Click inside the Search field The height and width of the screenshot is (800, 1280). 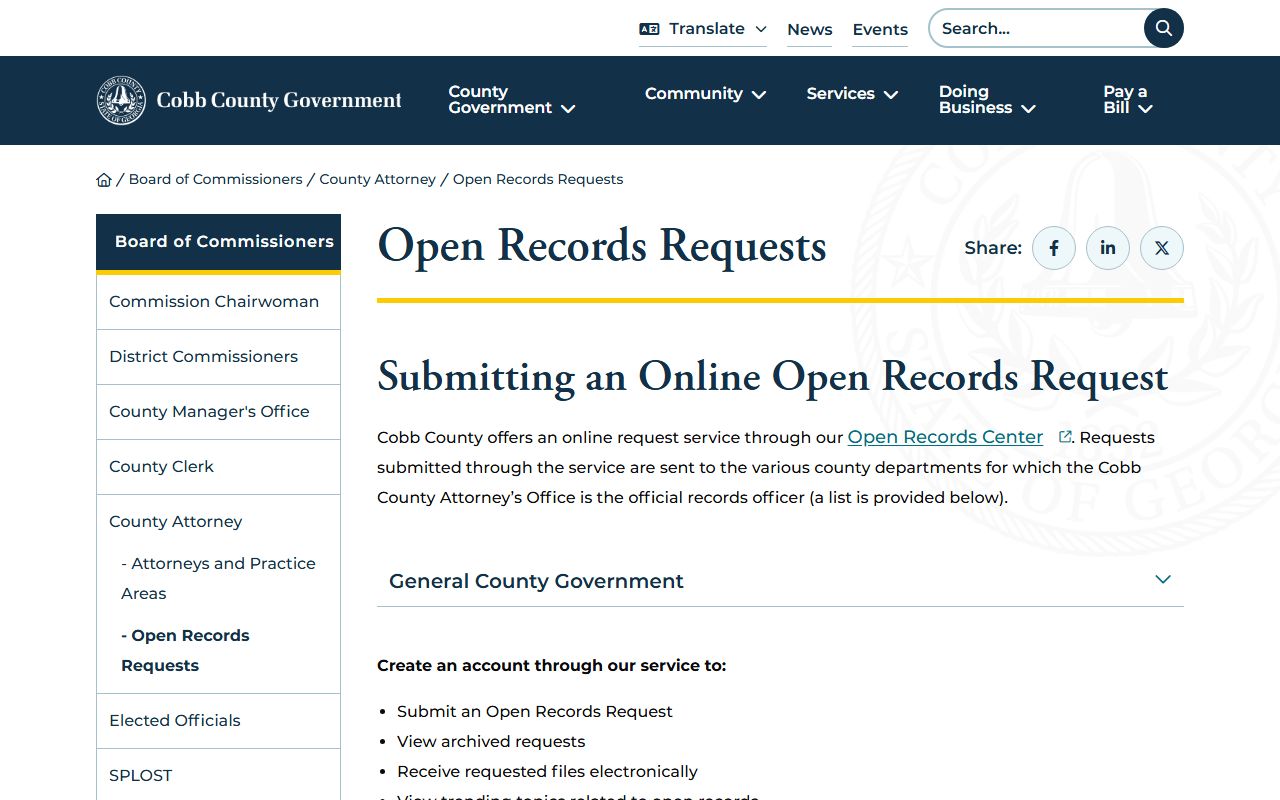1037,28
